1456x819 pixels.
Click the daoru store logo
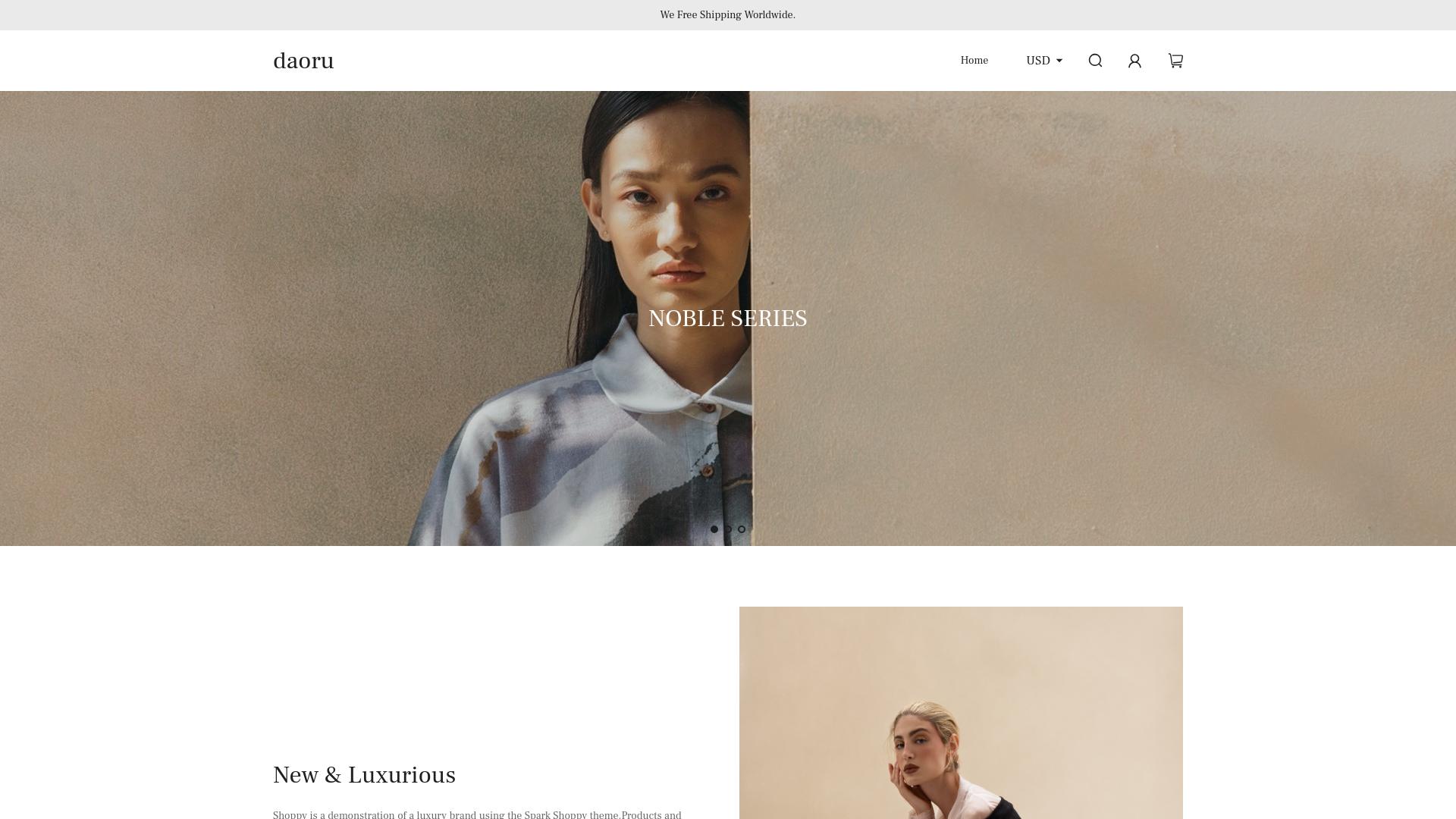303,61
